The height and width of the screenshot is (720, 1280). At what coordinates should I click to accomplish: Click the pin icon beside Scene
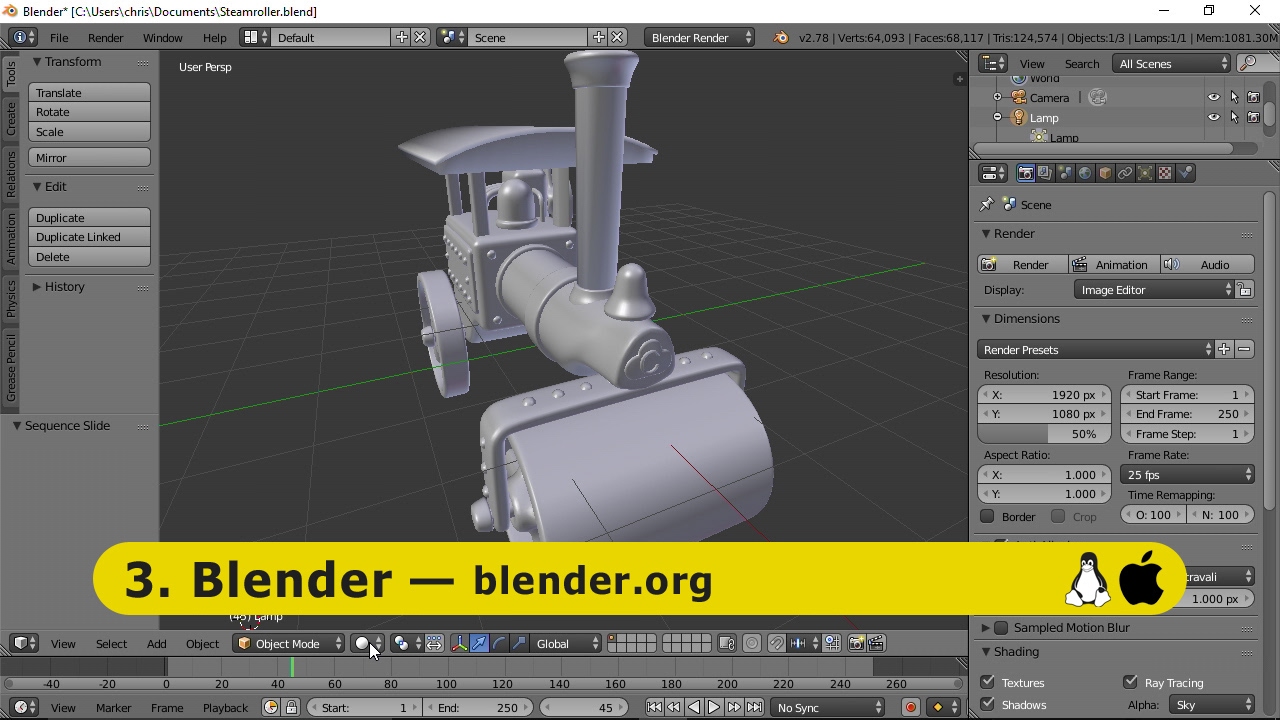(987, 204)
